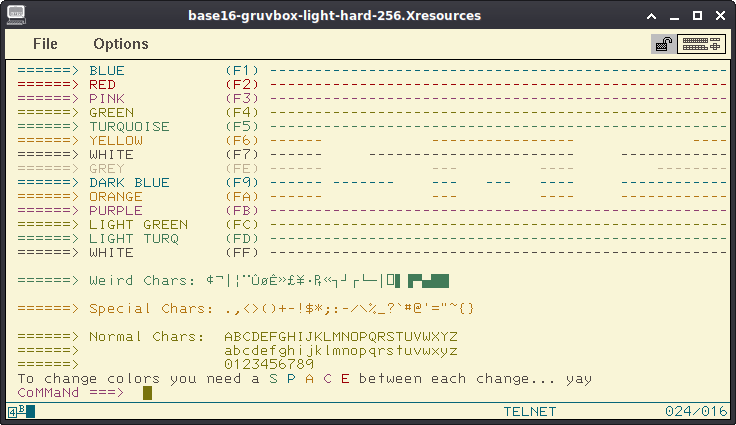The width and height of the screenshot is (736, 425).
Task: Click the RED label text
Action: click(102, 85)
